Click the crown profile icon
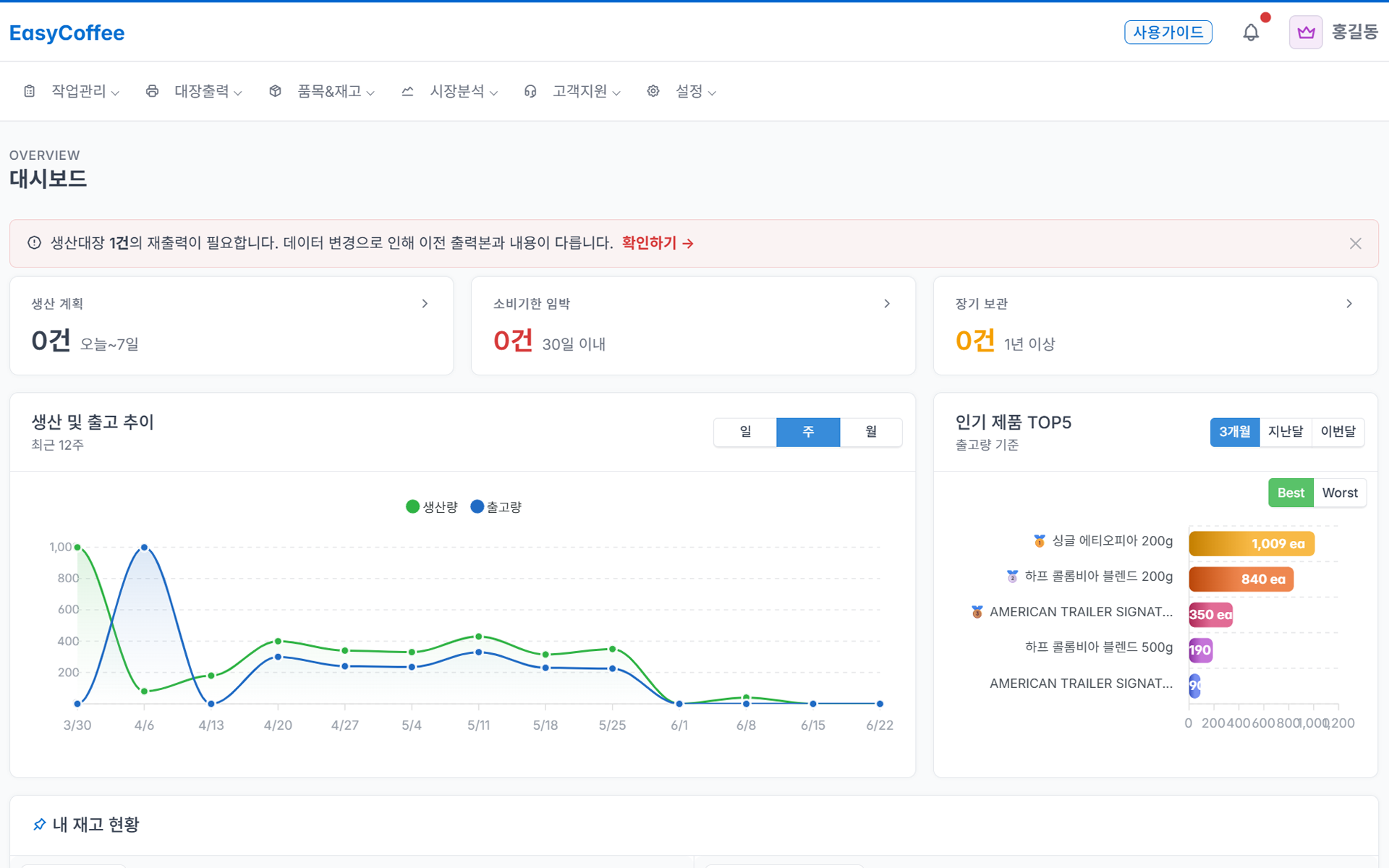The width and height of the screenshot is (1389, 868). point(1306,33)
